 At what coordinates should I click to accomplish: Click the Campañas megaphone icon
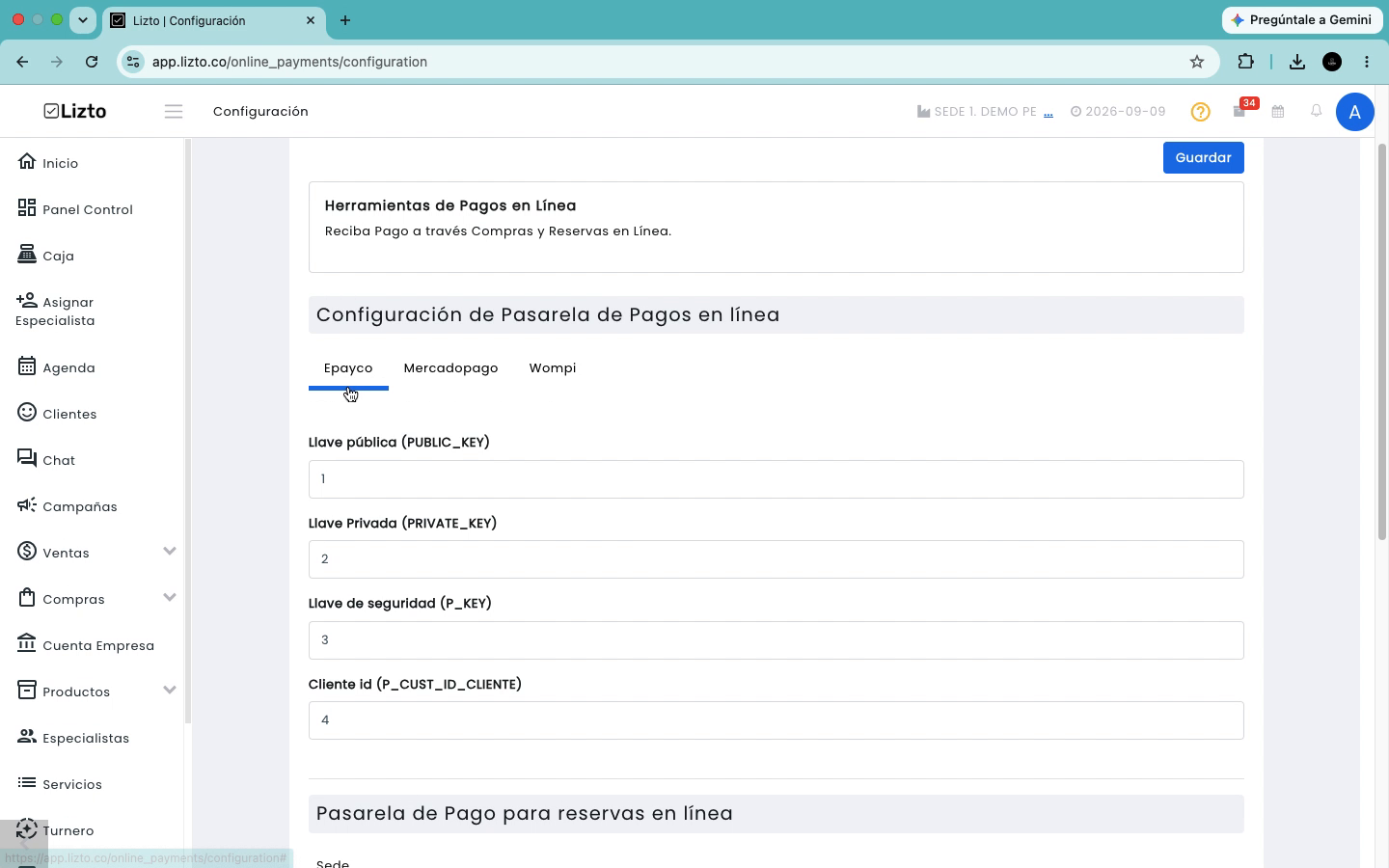(27, 504)
